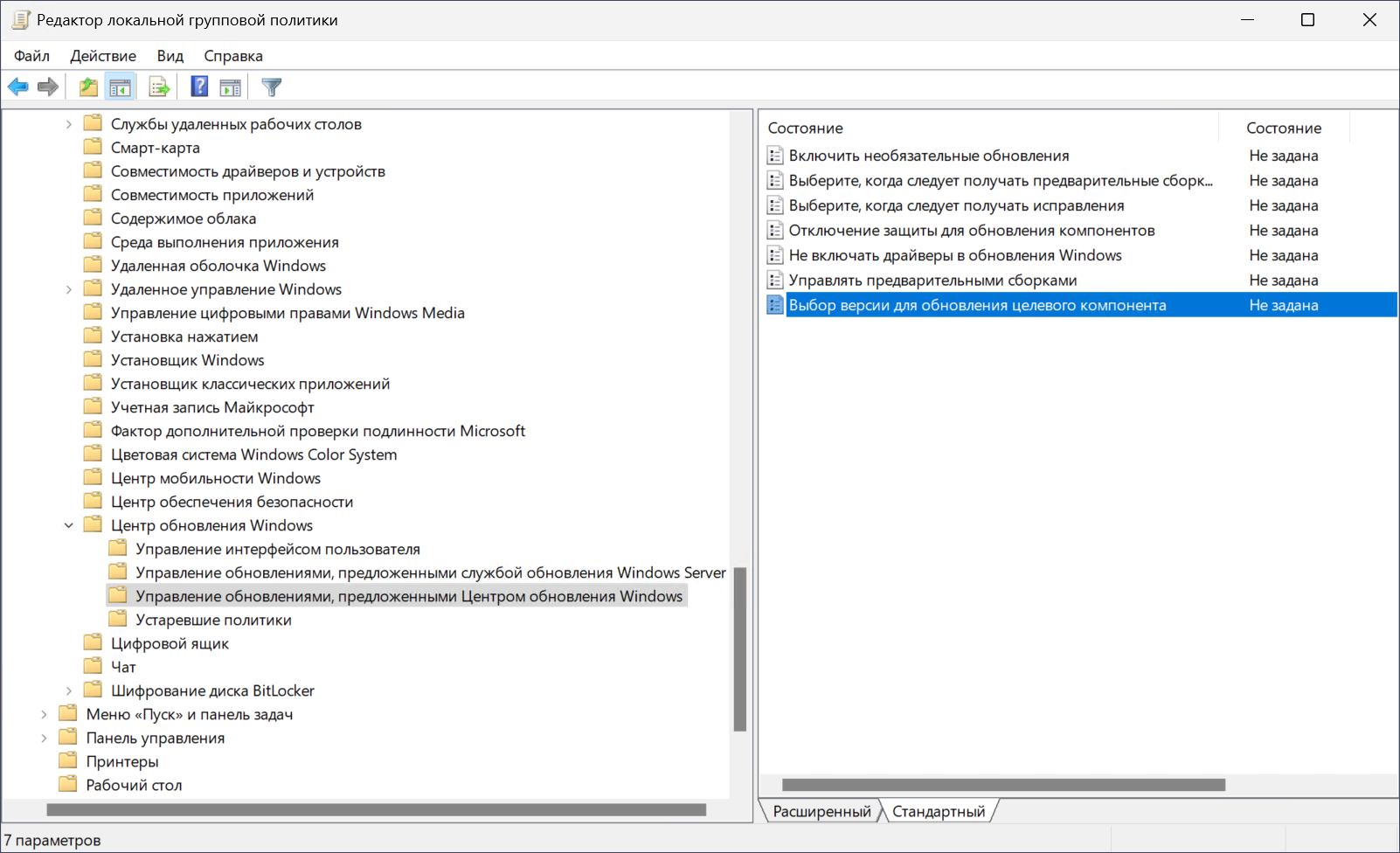Viewport: 1400px width, 853px height.
Task: Open the Вид menu
Action: click(x=170, y=56)
